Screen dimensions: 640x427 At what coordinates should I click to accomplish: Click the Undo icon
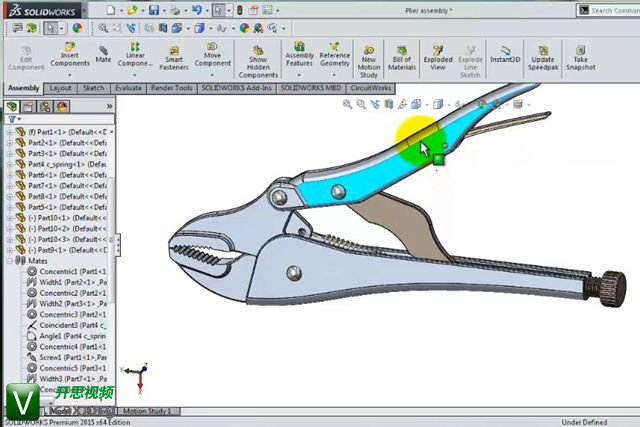tap(197, 10)
